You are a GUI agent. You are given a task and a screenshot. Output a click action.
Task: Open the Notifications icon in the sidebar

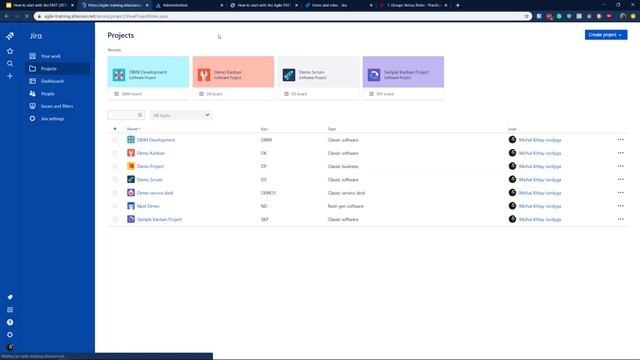(10, 297)
